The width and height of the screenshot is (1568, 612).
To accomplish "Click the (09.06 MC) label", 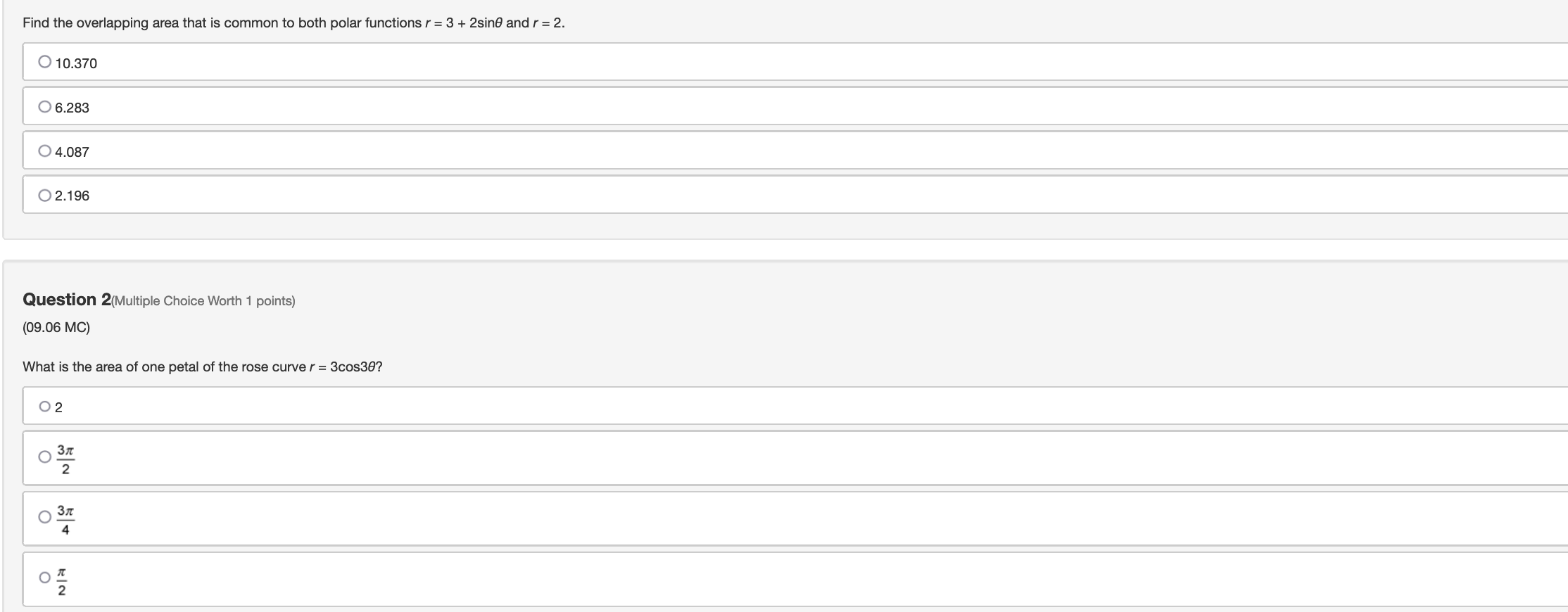I will [x=56, y=327].
